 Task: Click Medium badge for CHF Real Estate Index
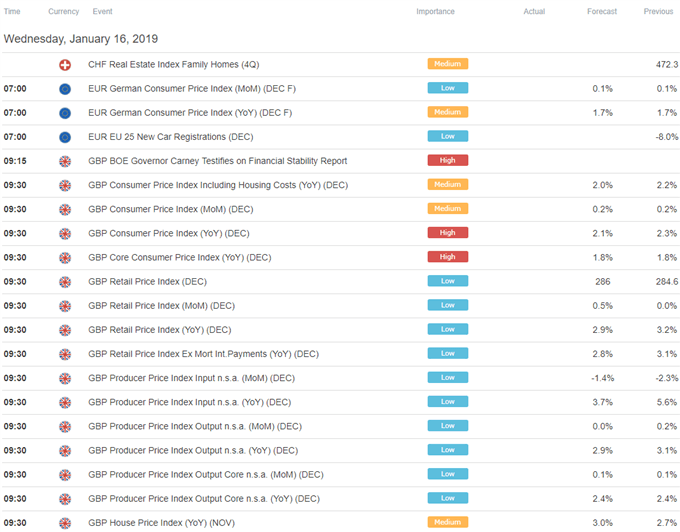448,64
